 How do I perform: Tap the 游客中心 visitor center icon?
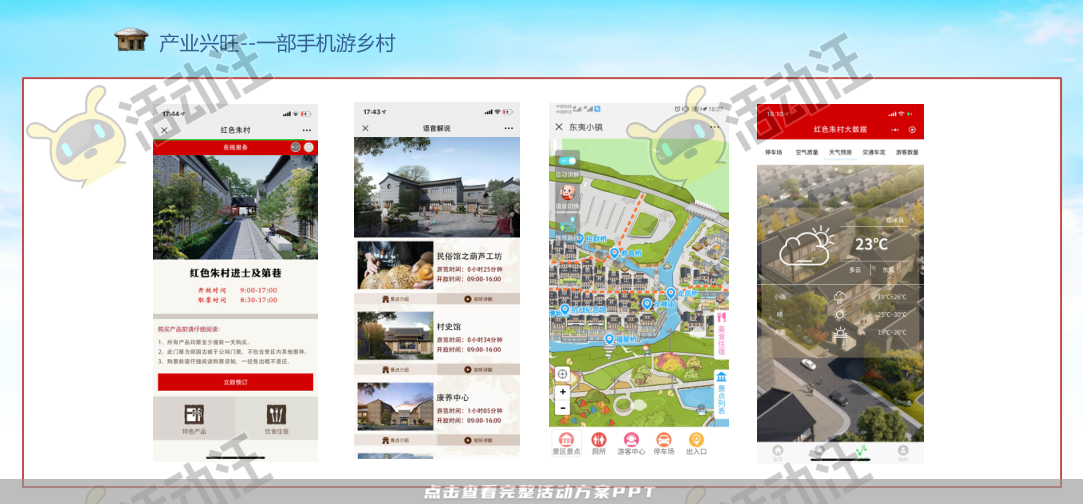(x=631, y=441)
